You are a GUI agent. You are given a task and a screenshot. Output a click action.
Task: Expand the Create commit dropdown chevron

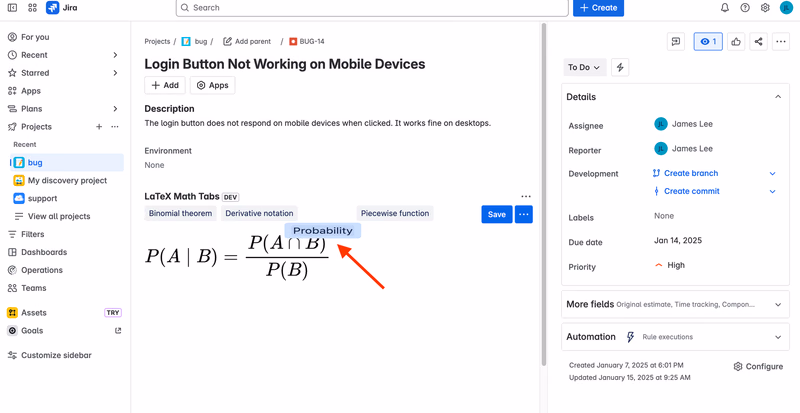[772, 191]
